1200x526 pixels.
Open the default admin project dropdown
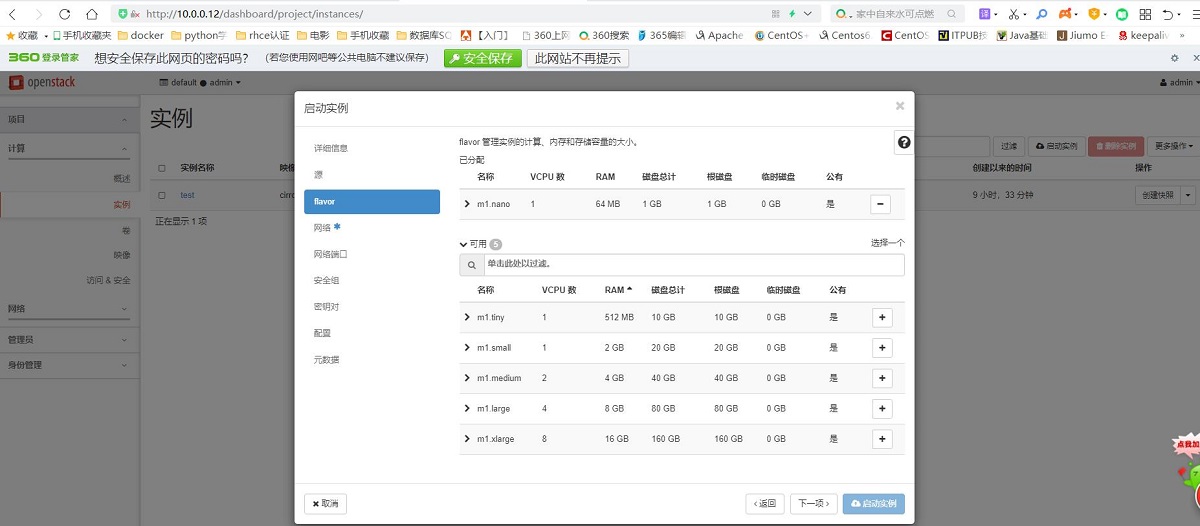(200, 82)
